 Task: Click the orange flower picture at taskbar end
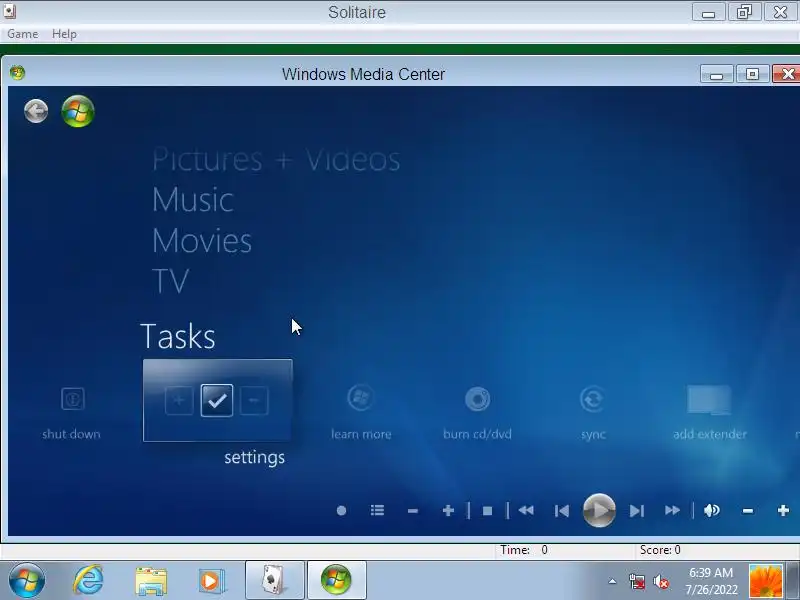[765, 581]
